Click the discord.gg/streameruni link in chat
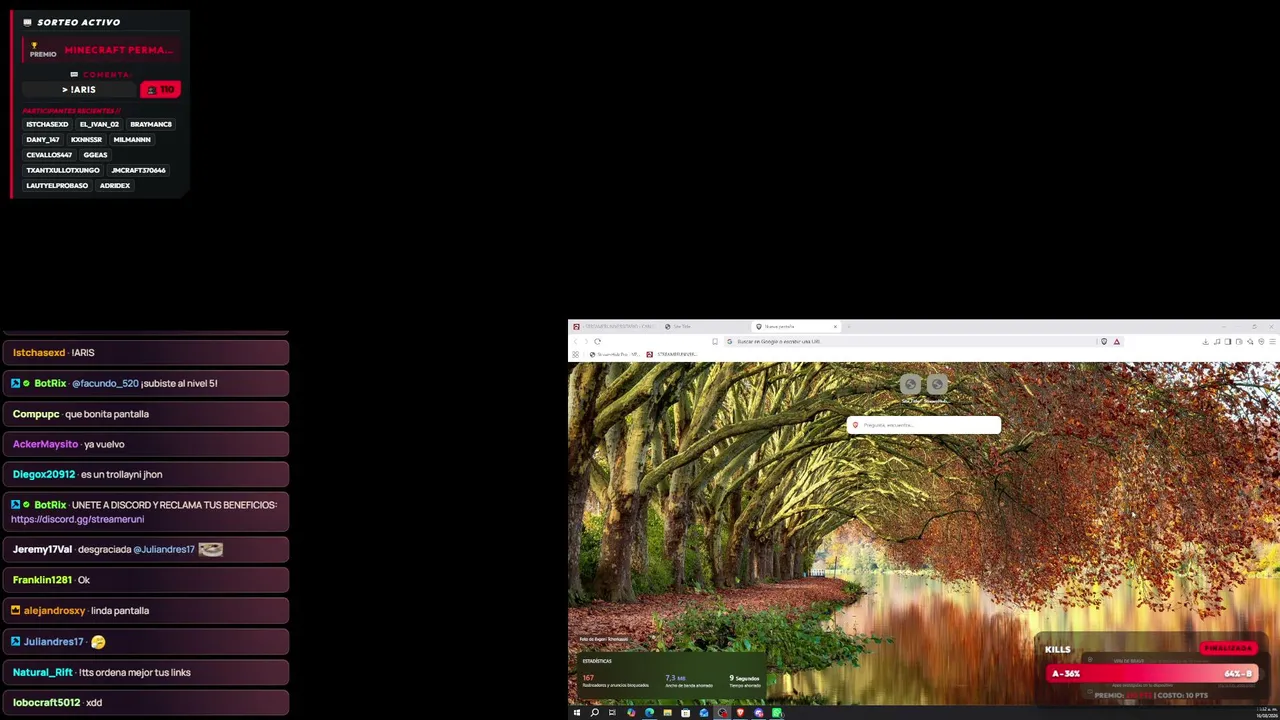 click(x=78, y=520)
